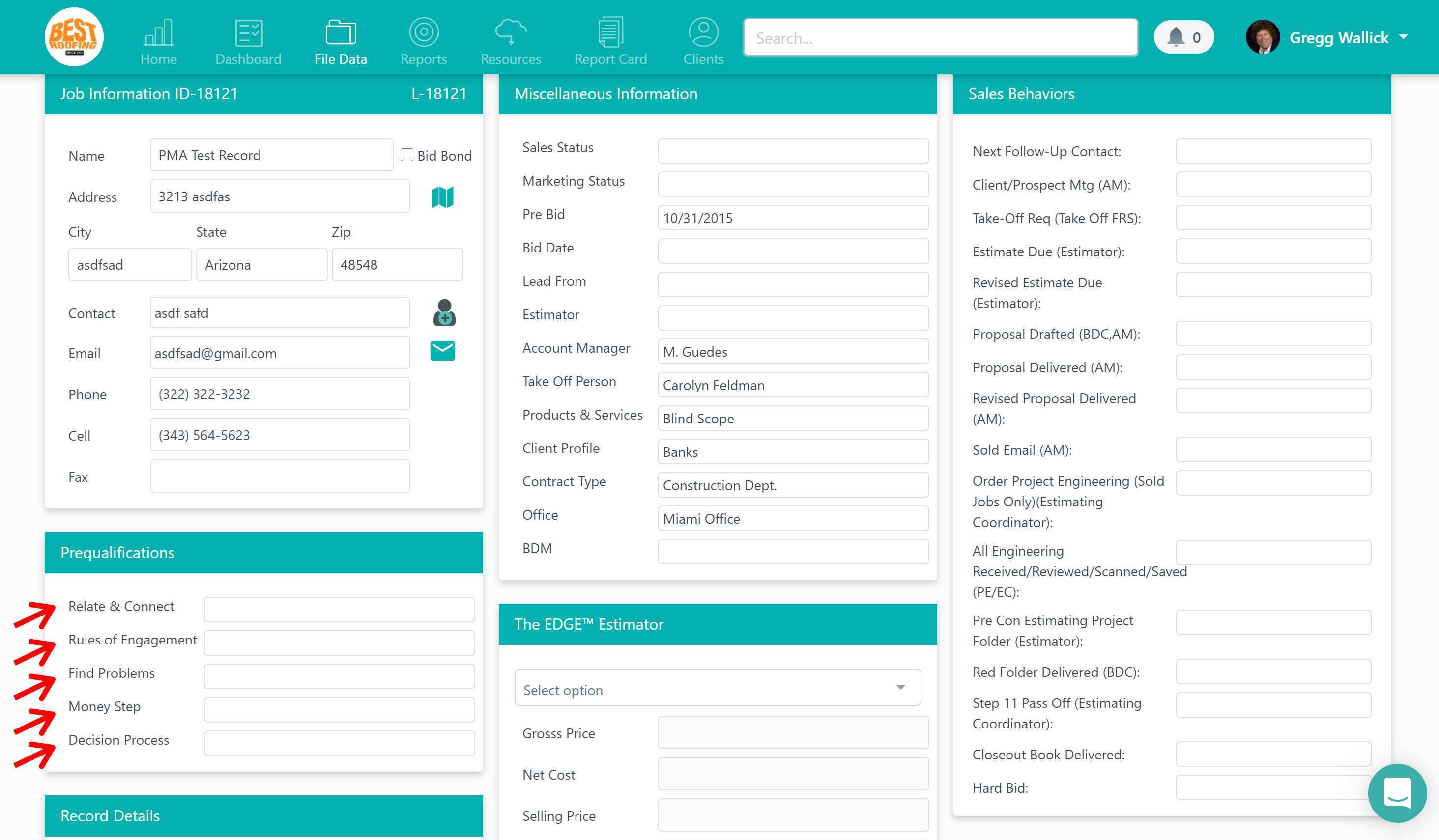The height and width of the screenshot is (840, 1439).
Task: Open the Resources cloud icon
Action: point(511,32)
